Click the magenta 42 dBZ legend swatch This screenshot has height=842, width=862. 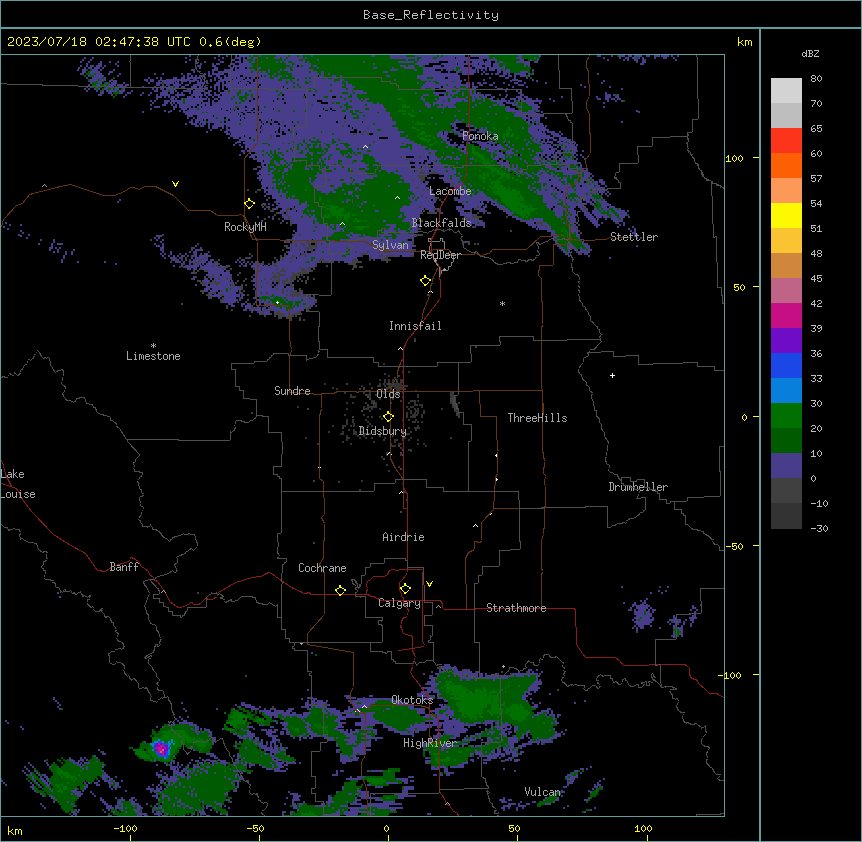coord(786,315)
